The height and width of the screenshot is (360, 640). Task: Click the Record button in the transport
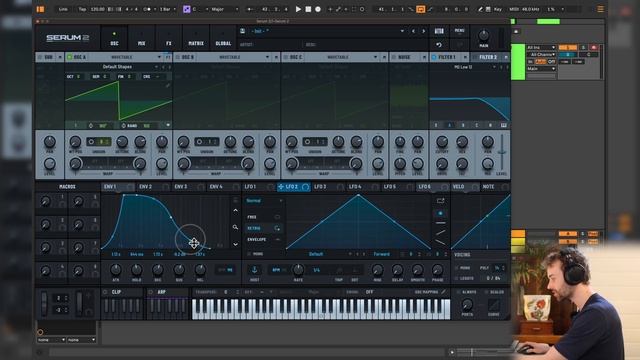click(318, 9)
